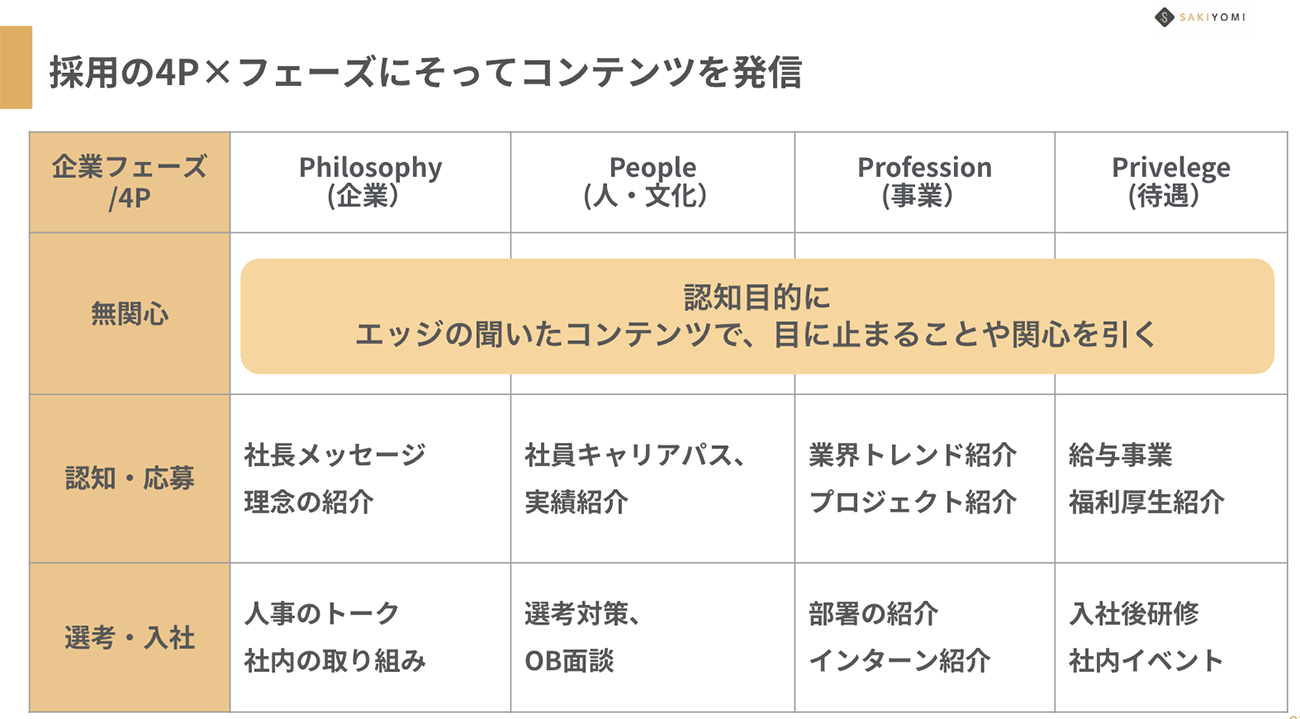The width and height of the screenshot is (1300, 719).
Task: Click the 無関心 row label
Action: [x=129, y=314]
